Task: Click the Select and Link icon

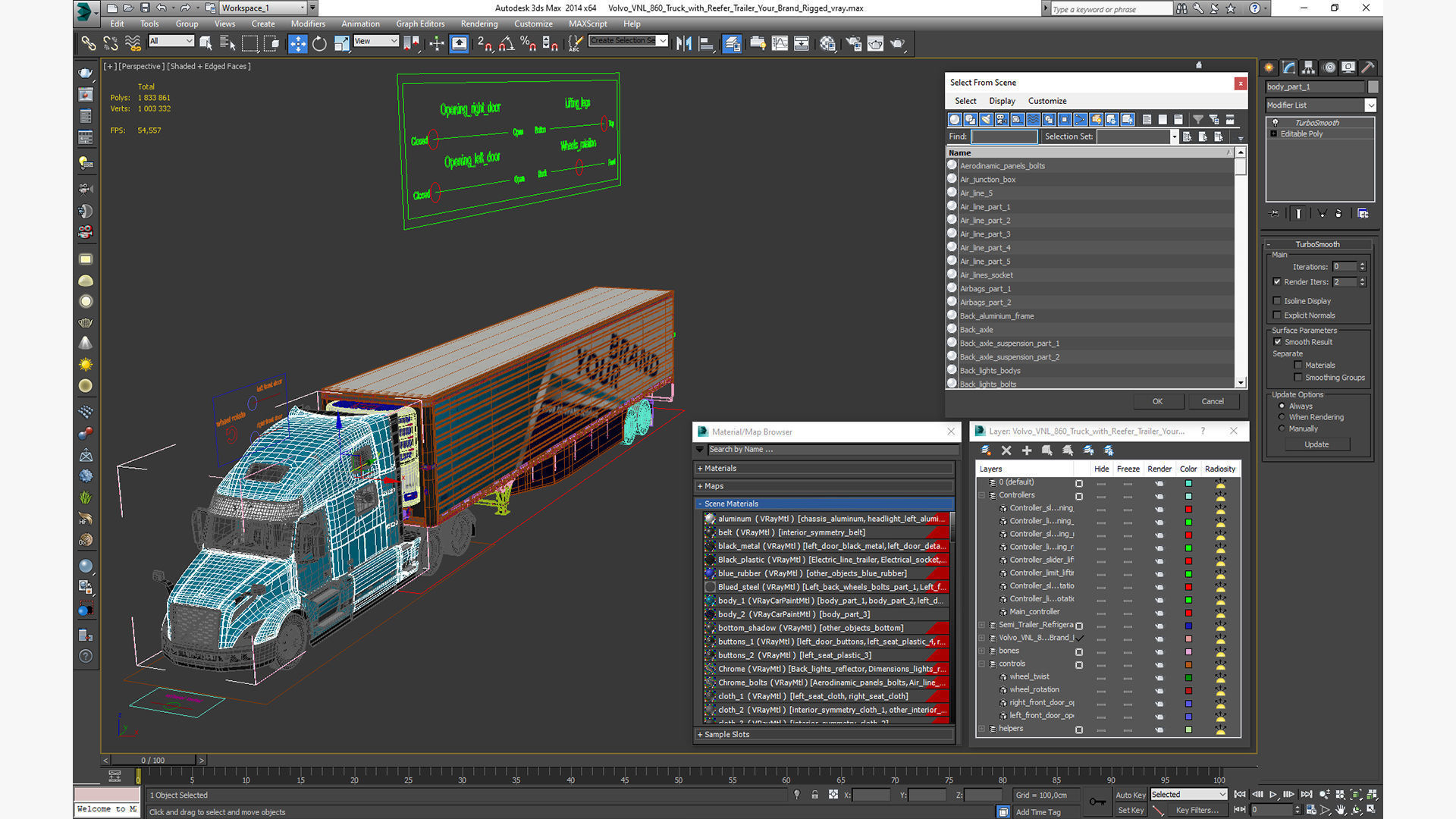Action: point(89,44)
